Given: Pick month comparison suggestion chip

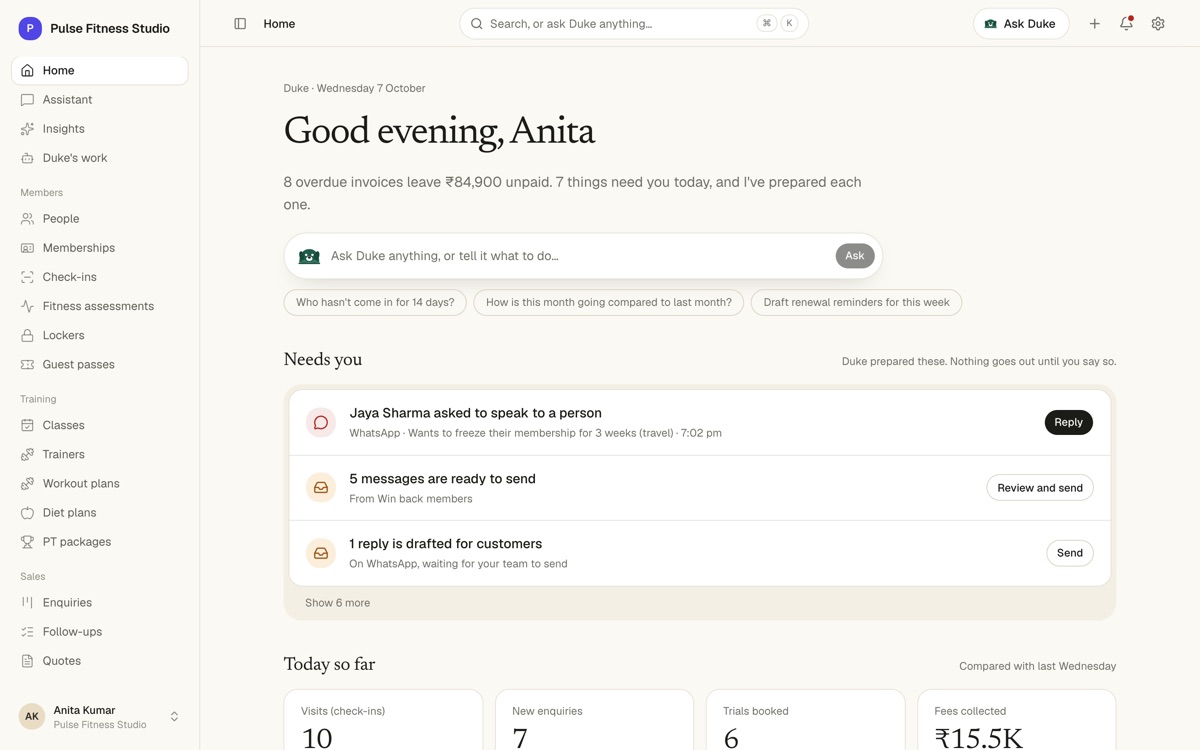Looking at the screenshot, I should click(x=608, y=303).
